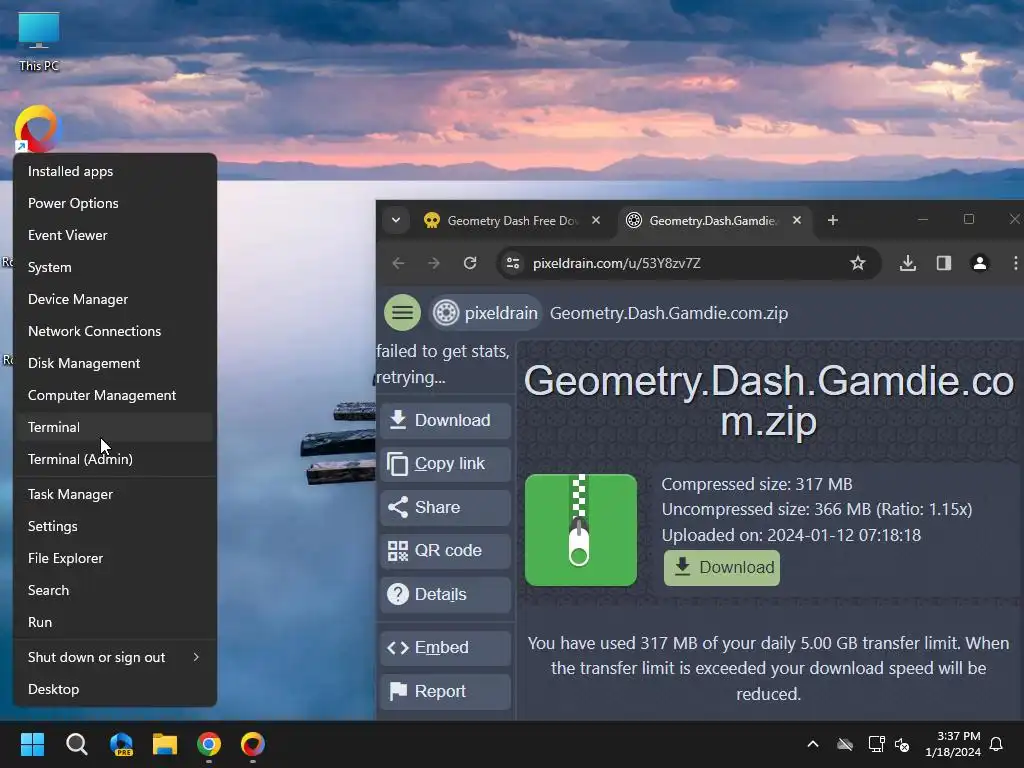This screenshot has height=768, width=1024.
Task: Open OneDrive cloud tray icon
Action: (x=845, y=744)
